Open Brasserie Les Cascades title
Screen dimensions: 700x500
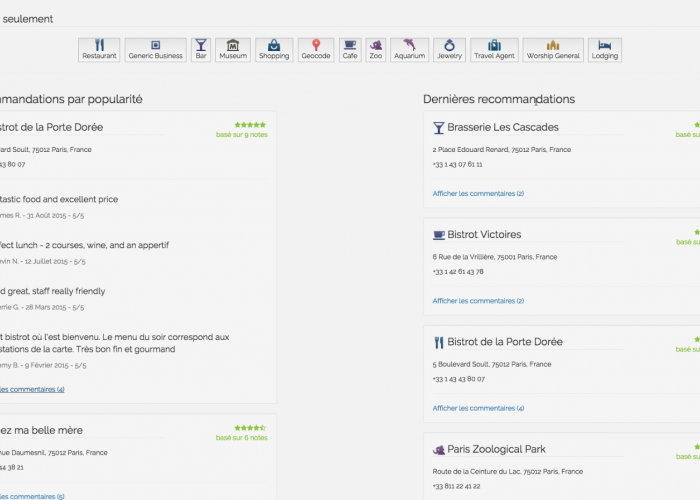[503, 127]
